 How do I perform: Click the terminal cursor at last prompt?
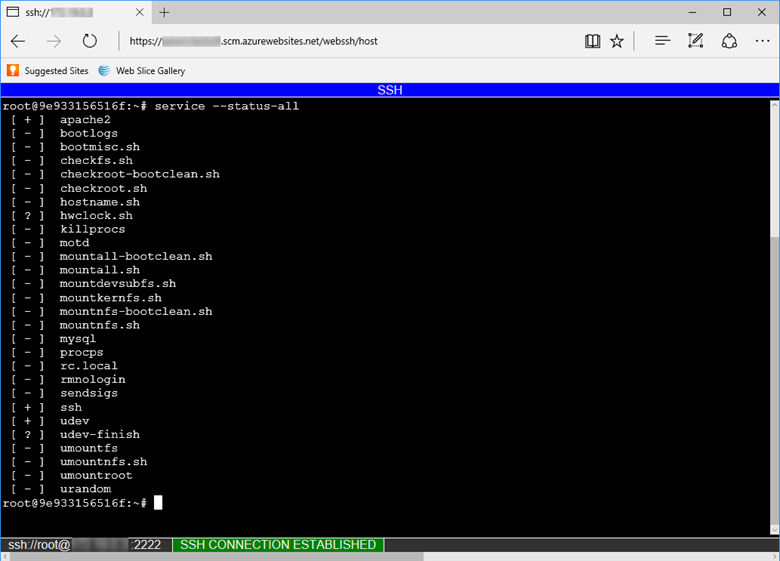pos(158,503)
